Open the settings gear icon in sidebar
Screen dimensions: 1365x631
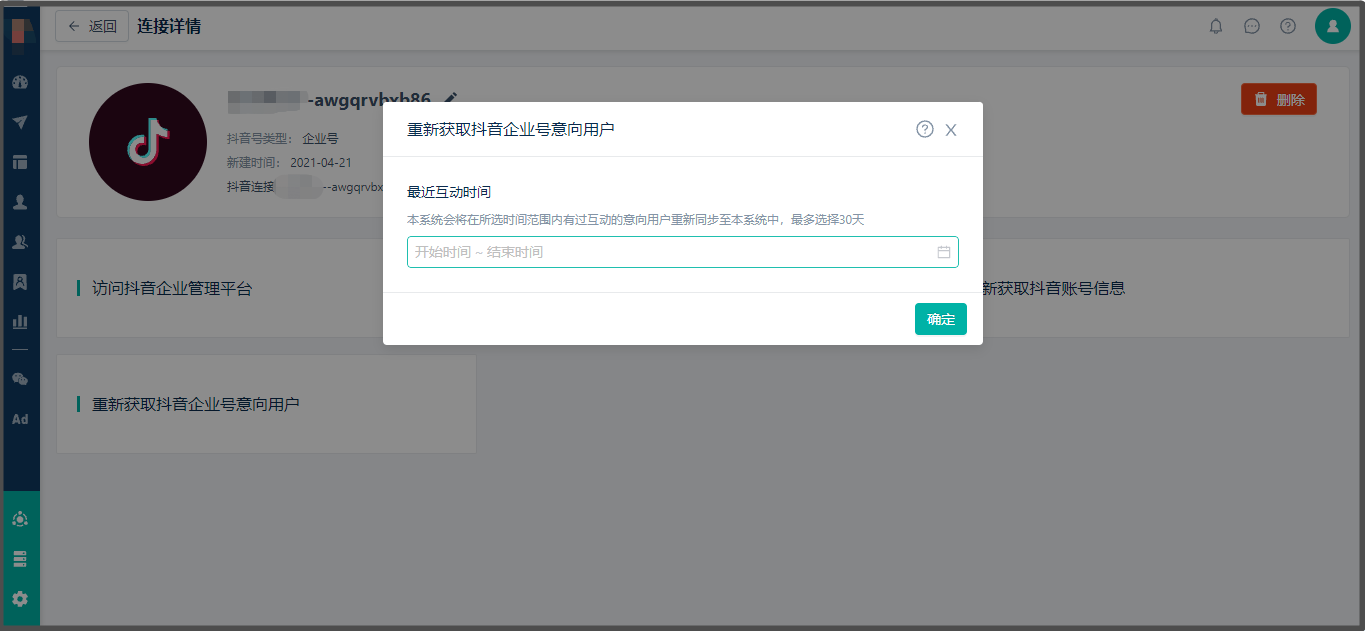pyautogui.click(x=20, y=599)
